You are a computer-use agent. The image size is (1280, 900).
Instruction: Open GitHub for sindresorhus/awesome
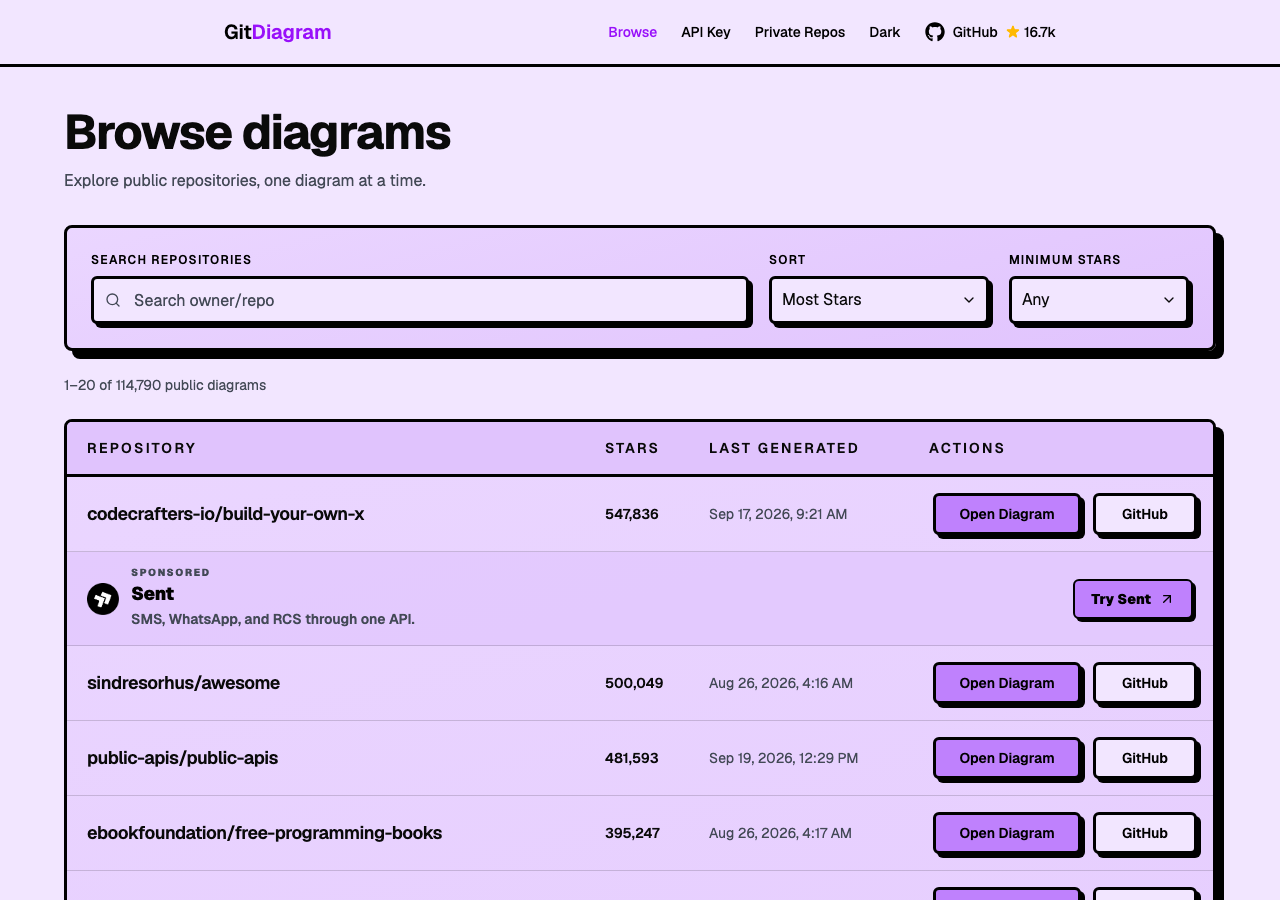click(1145, 683)
